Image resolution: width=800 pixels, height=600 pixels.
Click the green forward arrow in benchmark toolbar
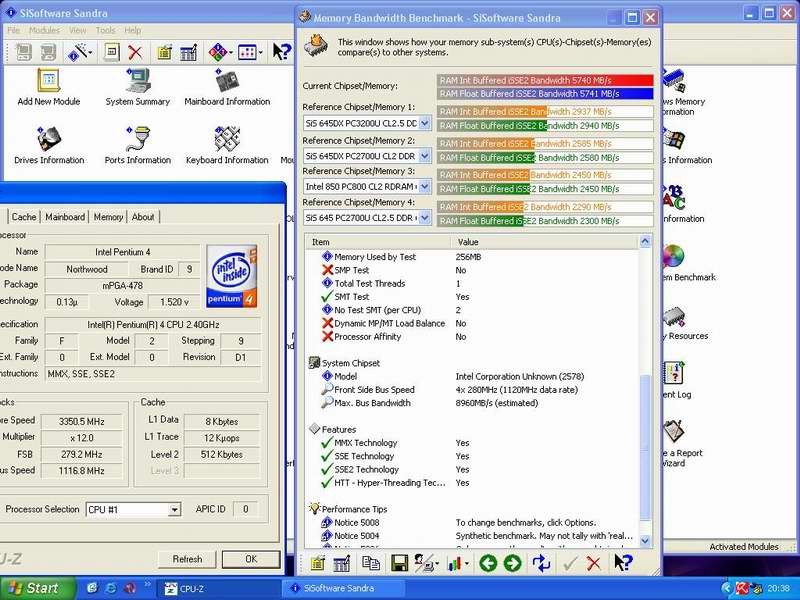[512, 563]
